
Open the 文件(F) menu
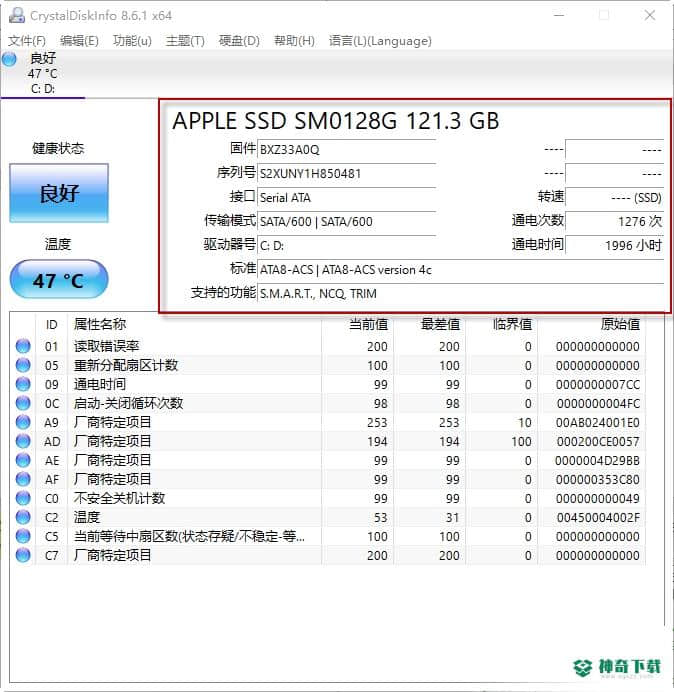click(x=27, y=41)
